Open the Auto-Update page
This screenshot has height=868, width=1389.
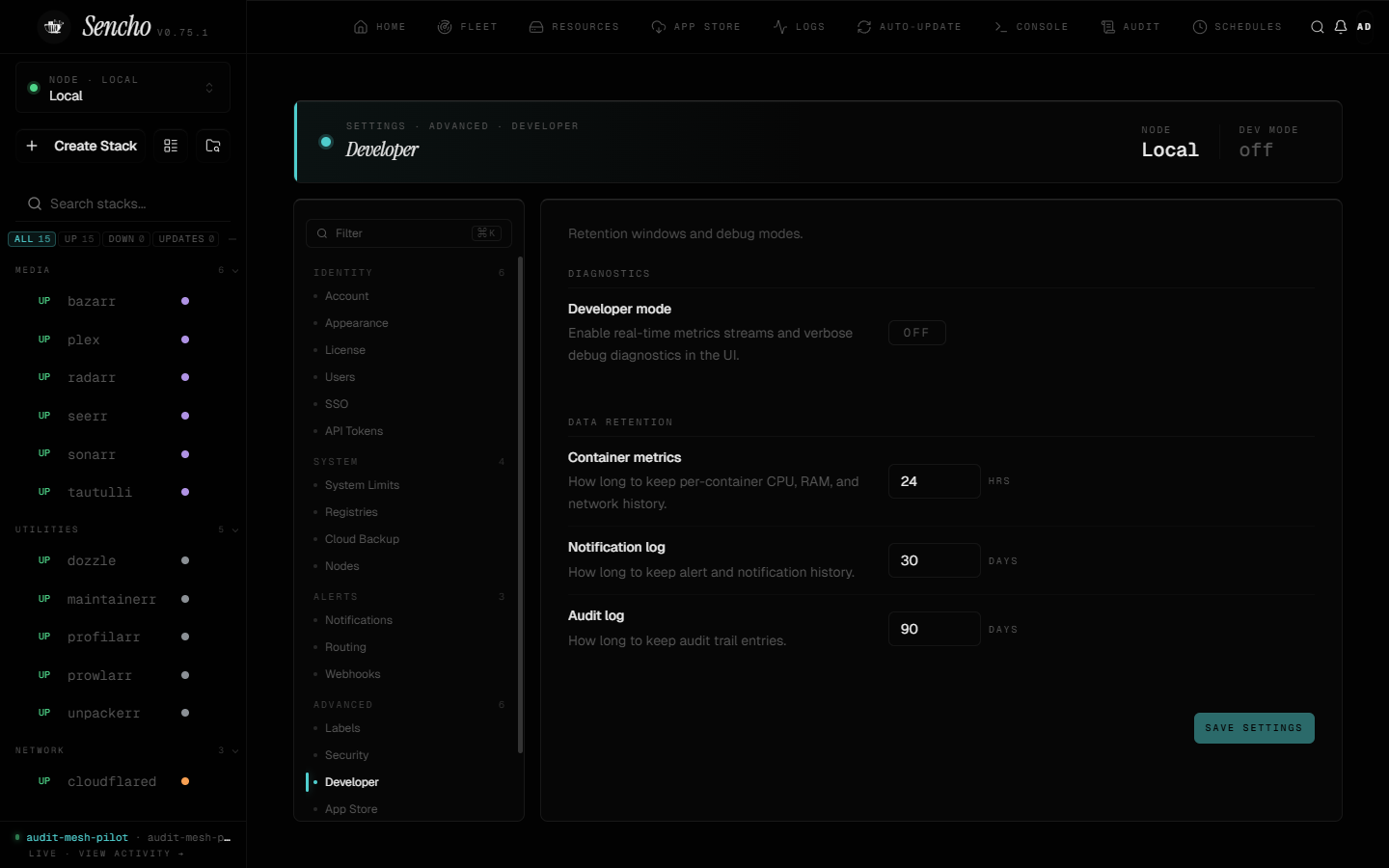tap(910, 27)
